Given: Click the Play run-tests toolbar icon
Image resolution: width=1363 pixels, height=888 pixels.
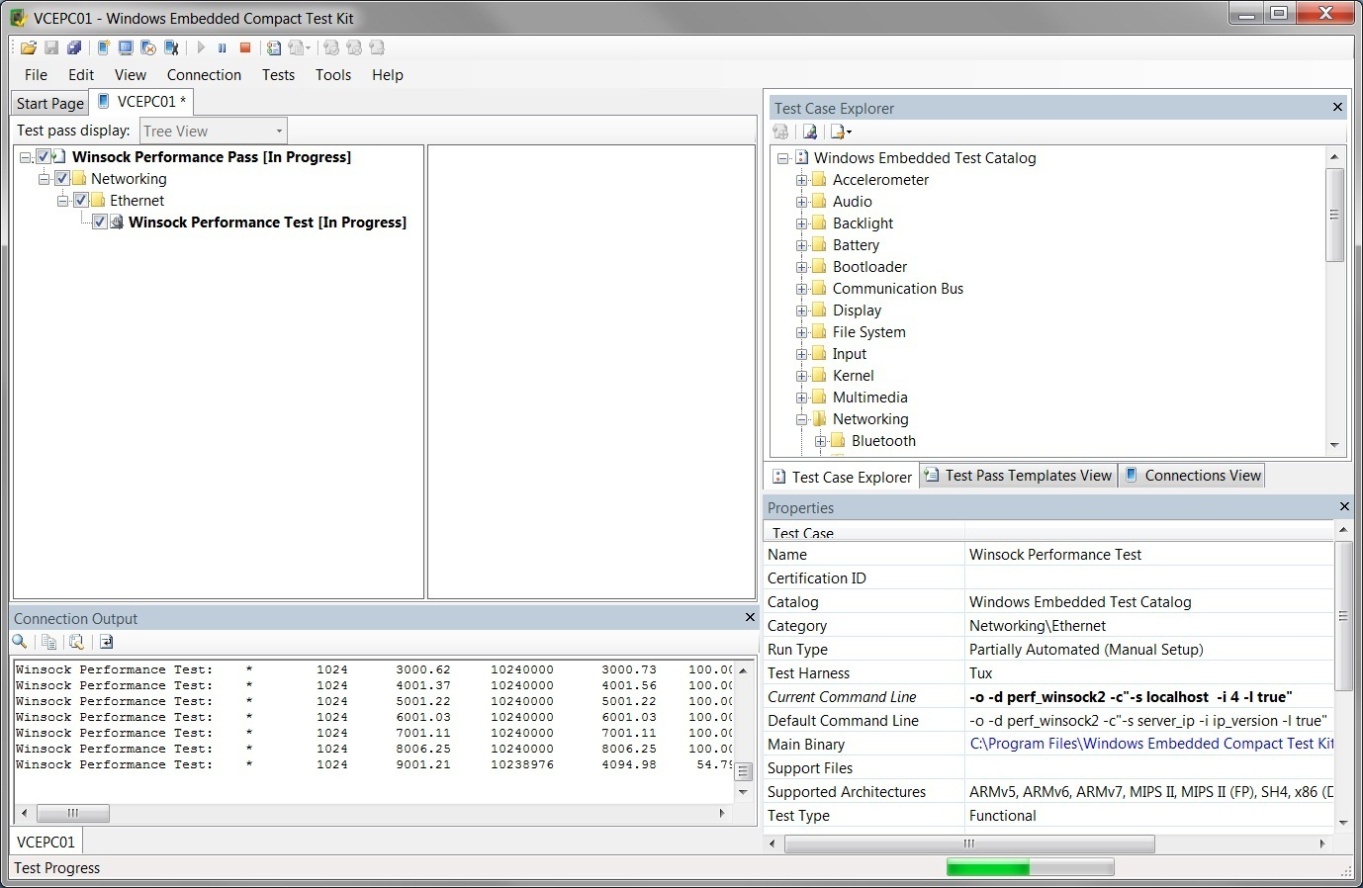Looking at the screenshot, I should [x=201, y=47].
